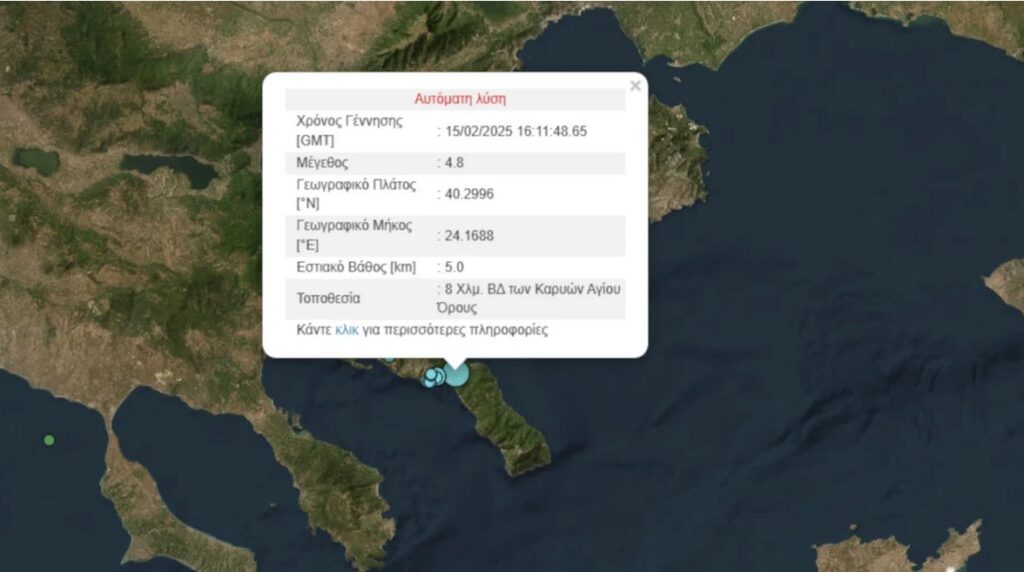Select the large earthquake marker under the popup
Screen dimensions: 1024x572
coord(456,374)
